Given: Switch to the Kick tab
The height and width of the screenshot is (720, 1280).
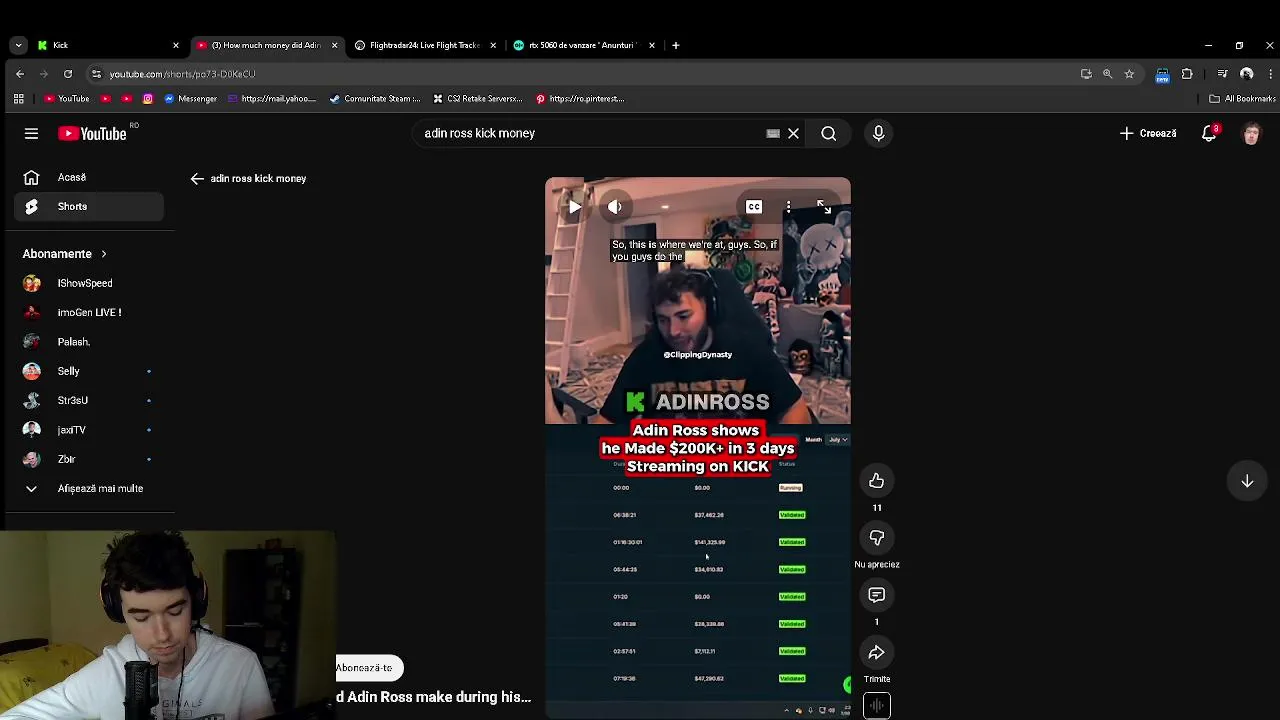Looking at the screenshot, I should (108, 45).
